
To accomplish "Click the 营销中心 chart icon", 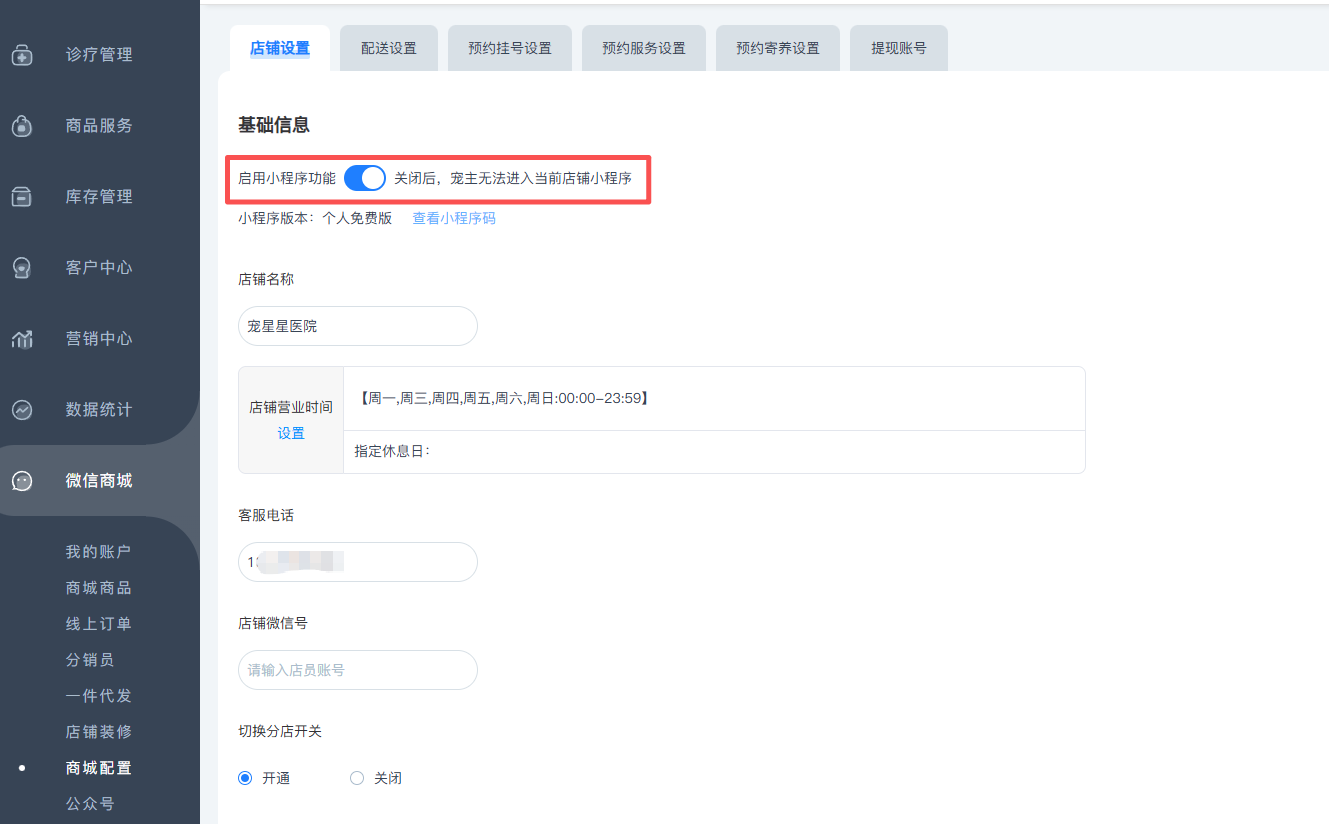I will (22, 339).
